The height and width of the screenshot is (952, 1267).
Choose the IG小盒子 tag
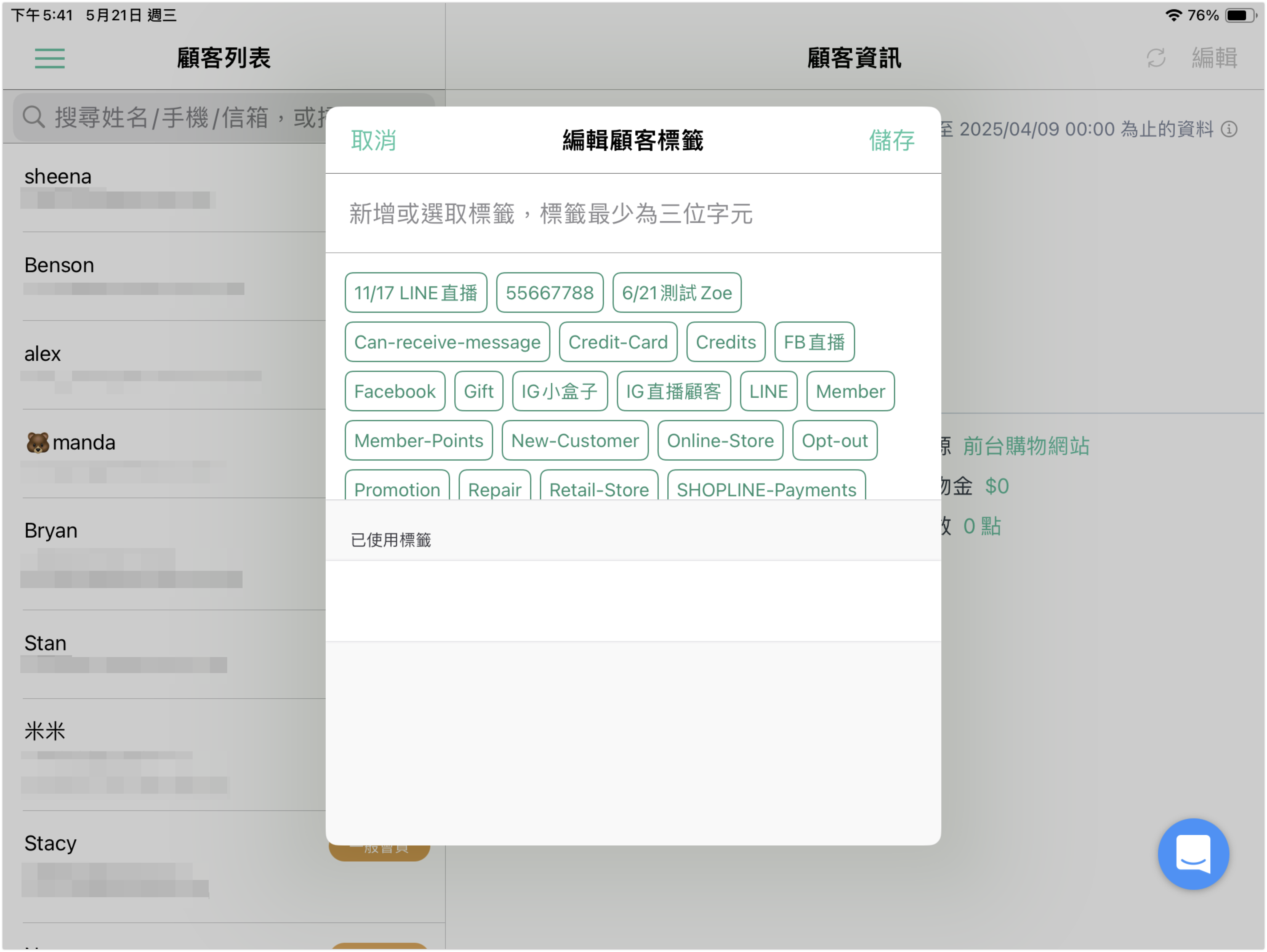click(560, 391)
